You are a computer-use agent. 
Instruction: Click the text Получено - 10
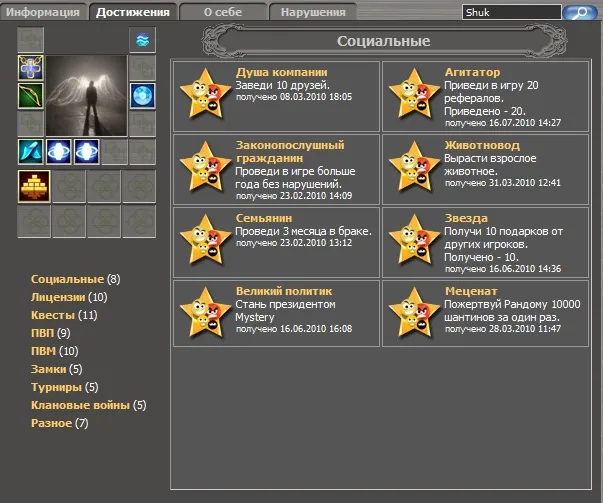[x=481, y=257]
